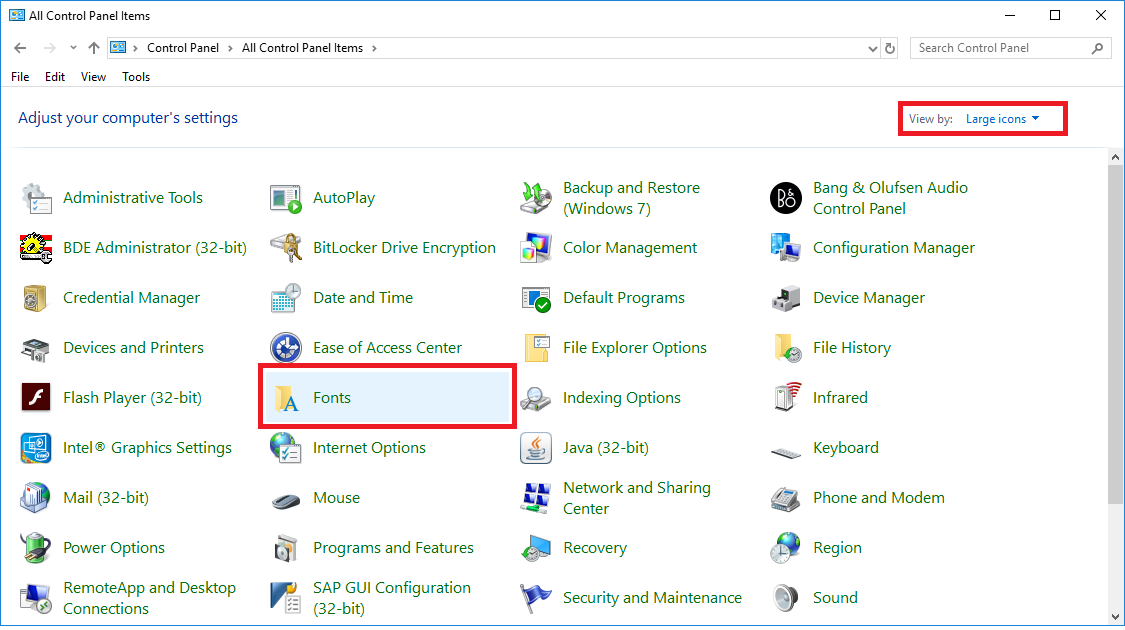Go back with the Back arrow

20,48
